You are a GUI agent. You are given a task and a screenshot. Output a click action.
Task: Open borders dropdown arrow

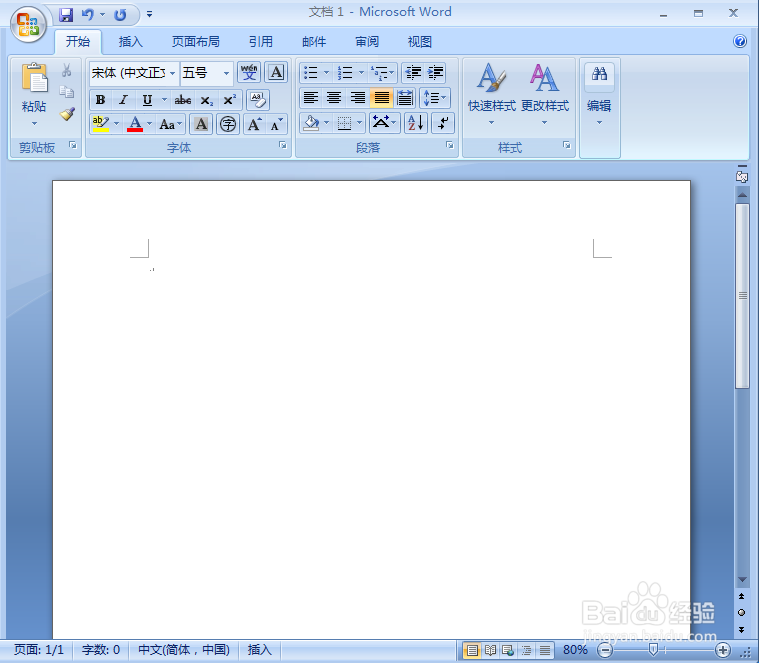coord(359,123)
